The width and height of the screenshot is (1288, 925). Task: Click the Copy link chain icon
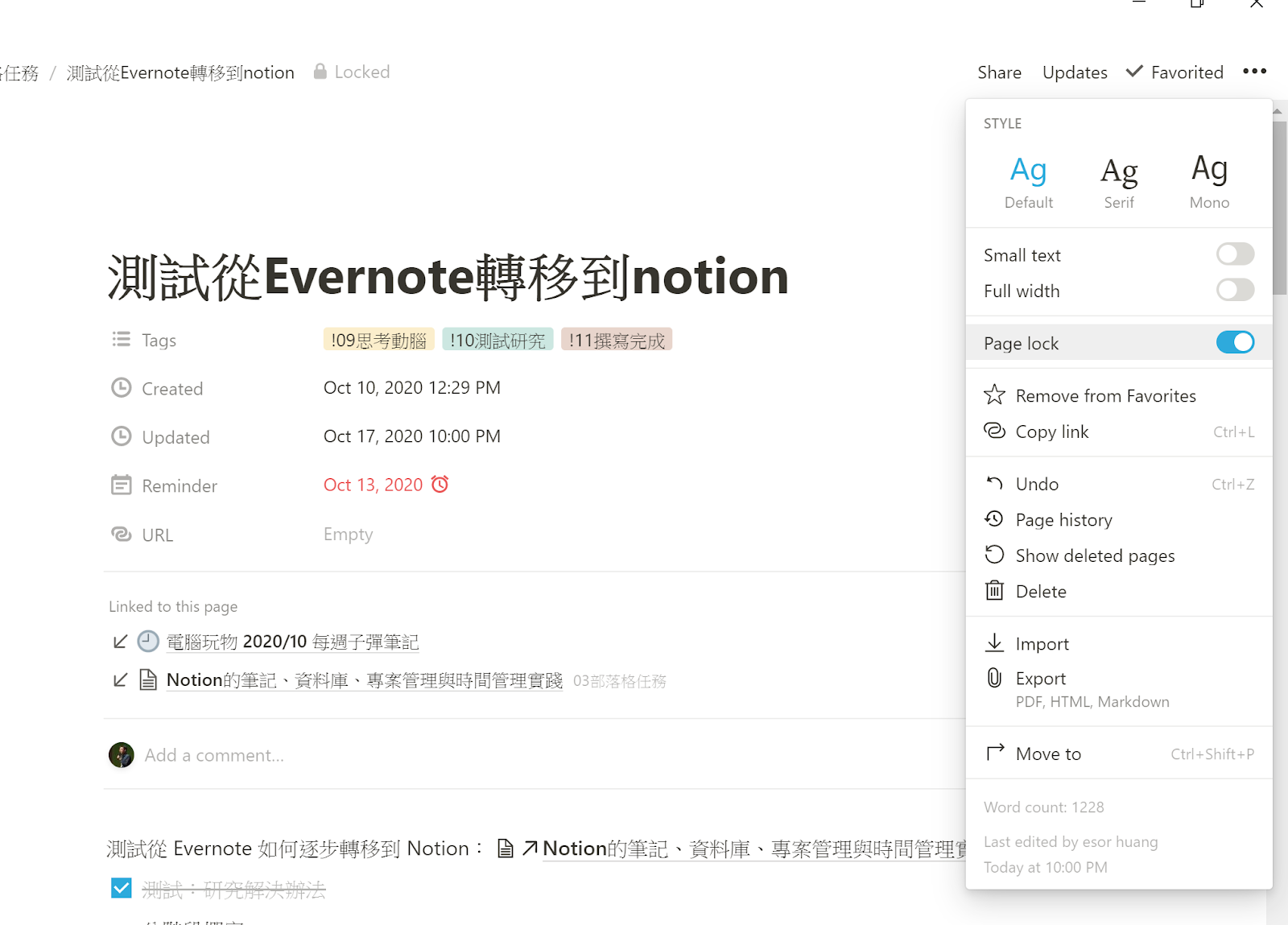(994, 431)
